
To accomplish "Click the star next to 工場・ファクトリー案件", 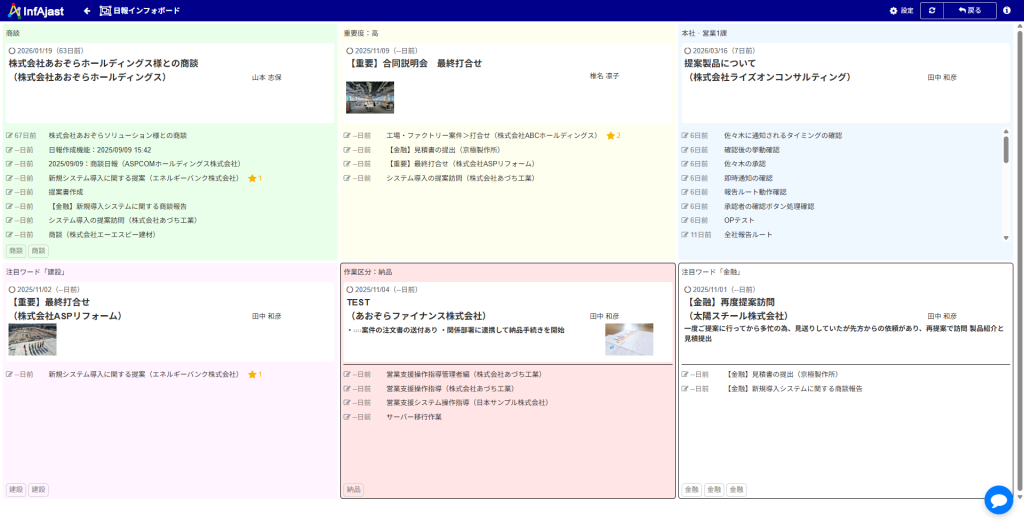I will (x=610, y=136).
